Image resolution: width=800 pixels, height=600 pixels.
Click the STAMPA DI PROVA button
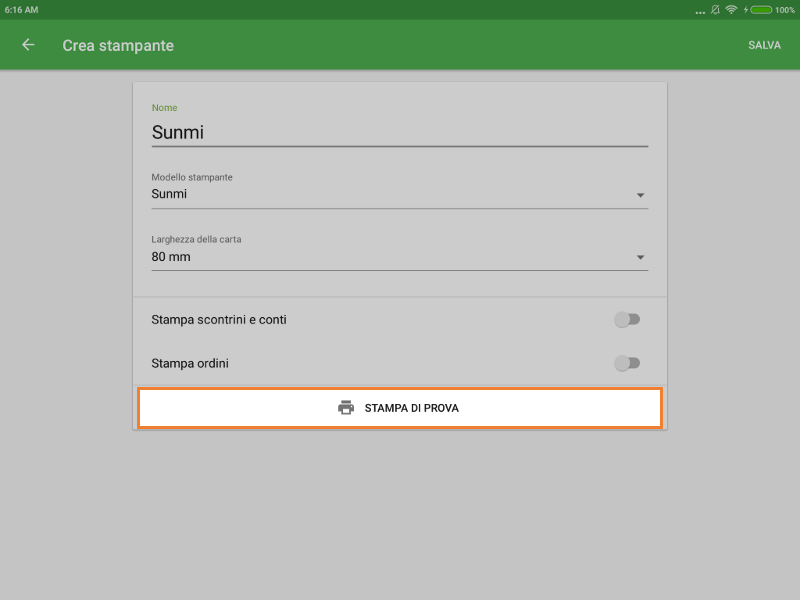tap(399, 408)
